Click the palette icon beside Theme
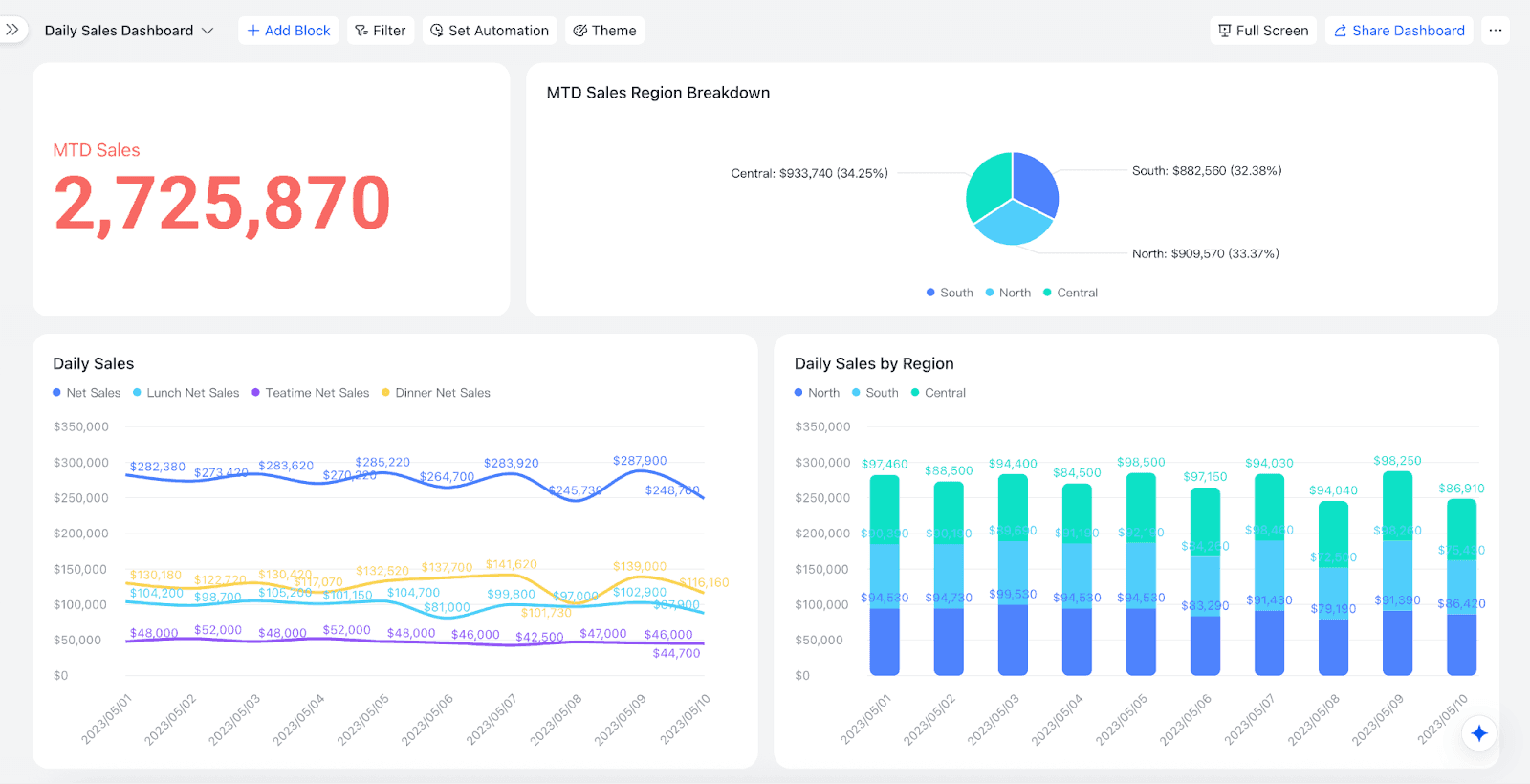 point(579,31)
